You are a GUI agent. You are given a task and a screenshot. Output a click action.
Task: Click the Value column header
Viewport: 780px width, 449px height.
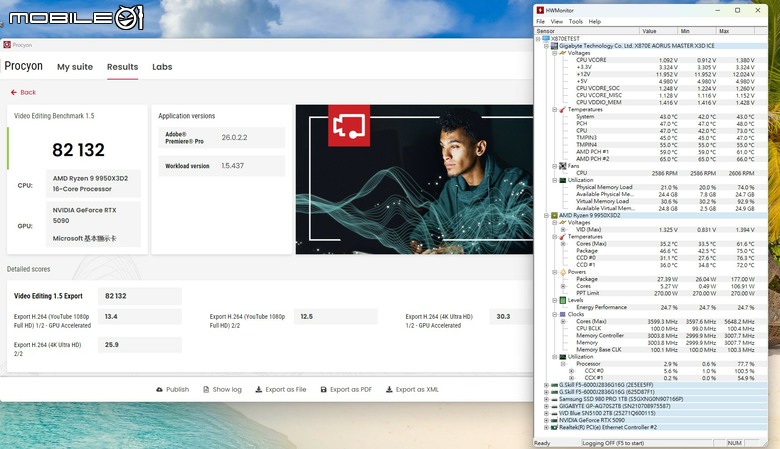659,31
